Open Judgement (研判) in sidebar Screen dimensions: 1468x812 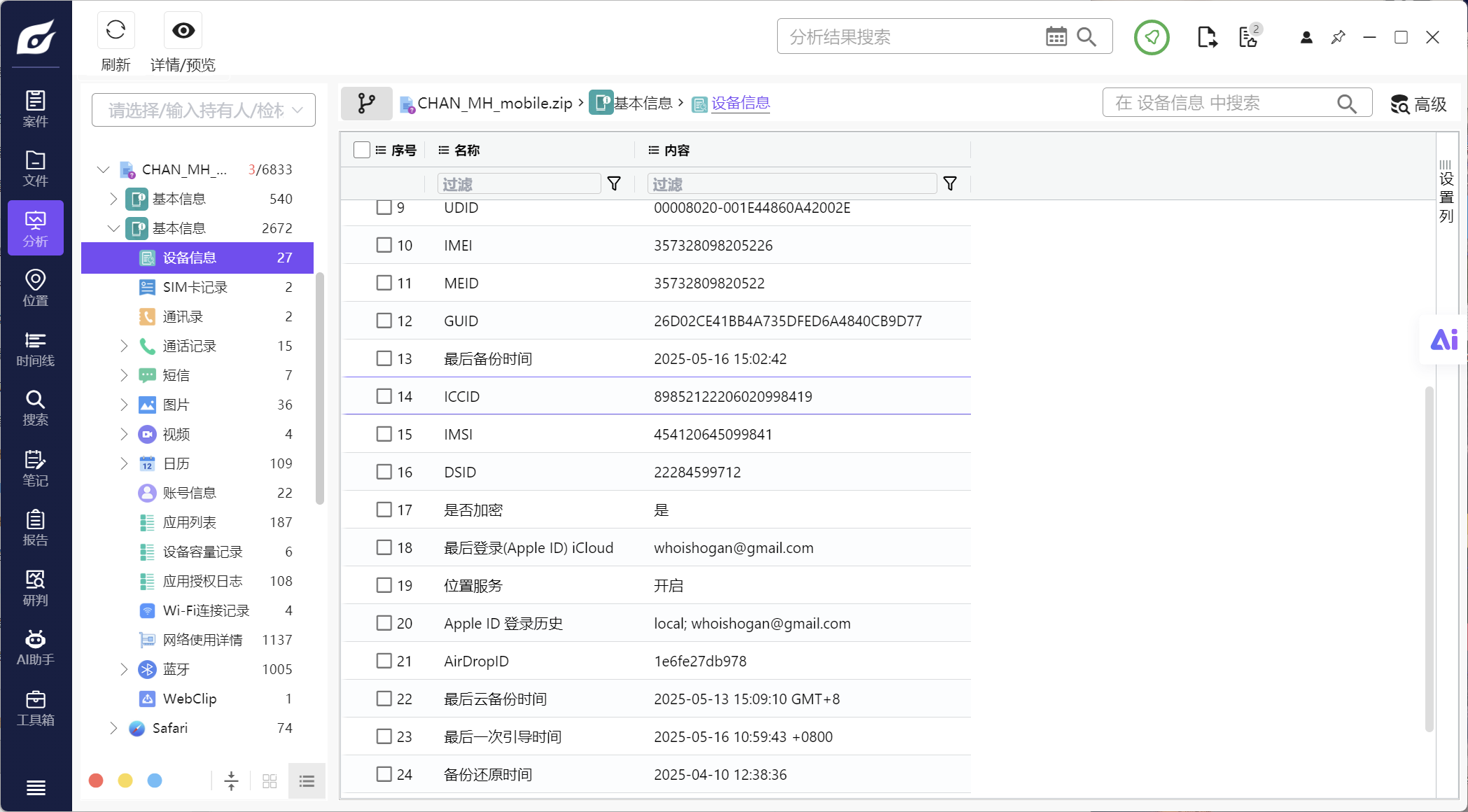pos(36,587)
